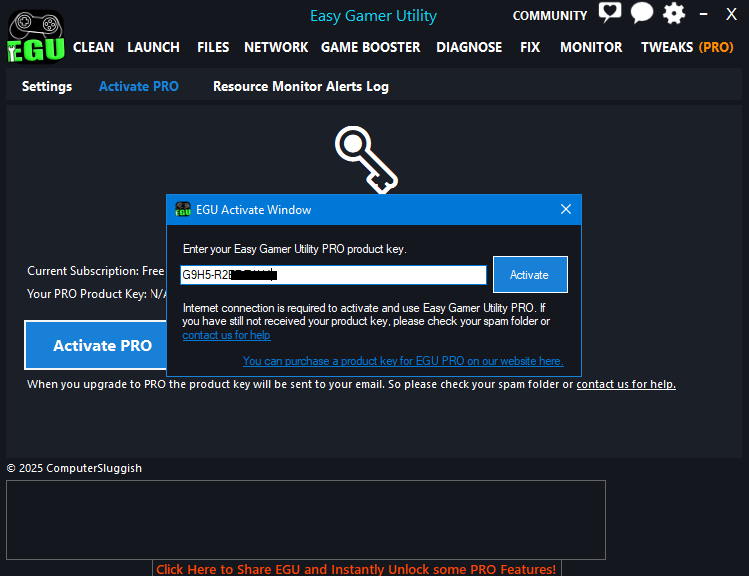This screenshot has width=749, height=576.
Task: Click the EGU gamepad logo icon
Action: click(x=36, y=37)
